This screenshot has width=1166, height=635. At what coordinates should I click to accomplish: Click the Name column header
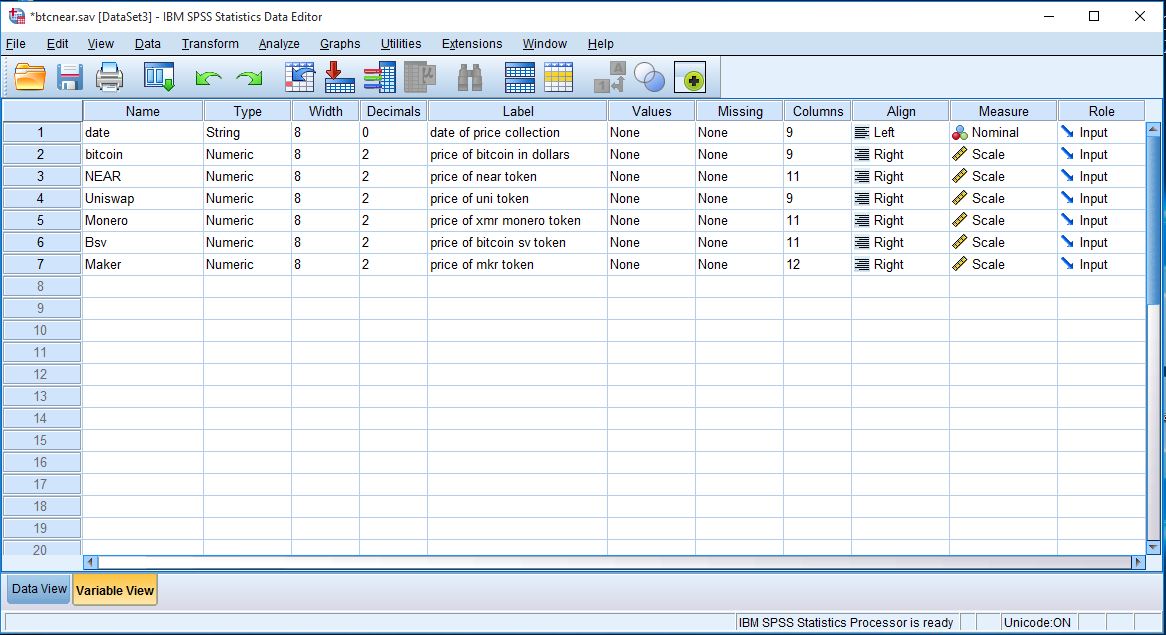point(143,111)
